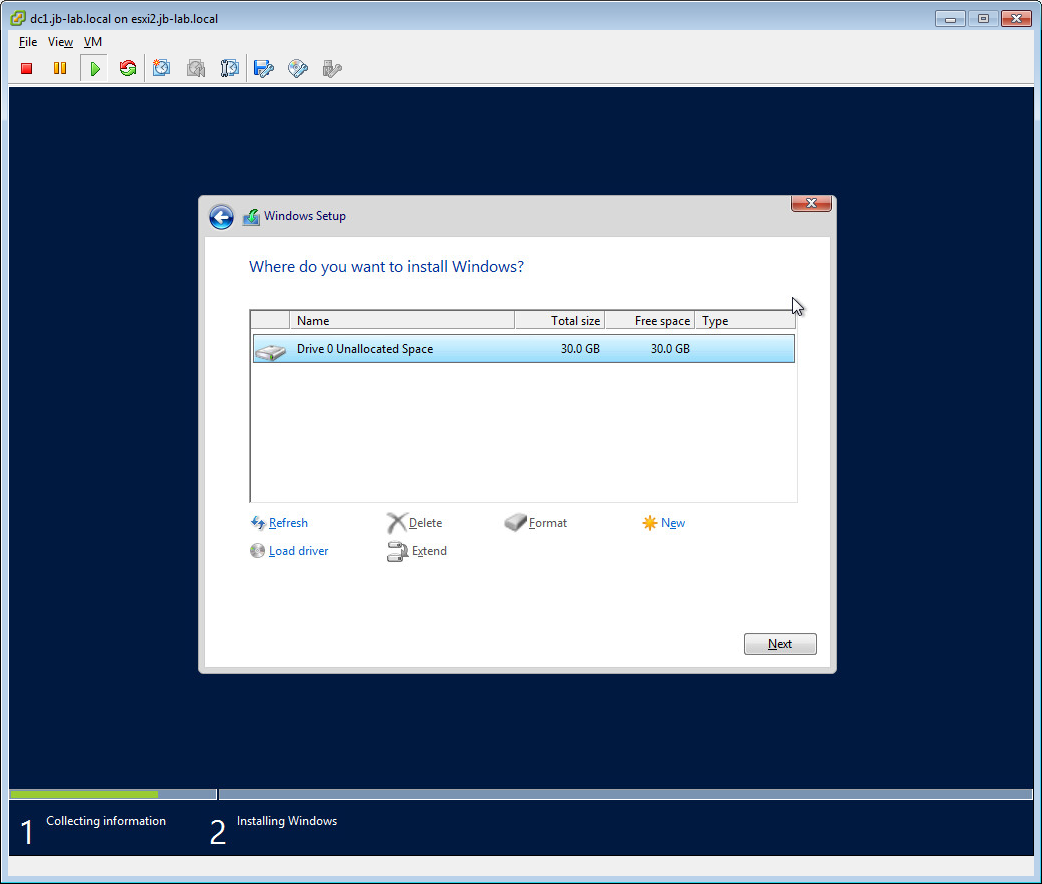Image resolution: width=1042 pixels, height=884 pixels.
Task: Click the Name column header
Action: point(402,320)
